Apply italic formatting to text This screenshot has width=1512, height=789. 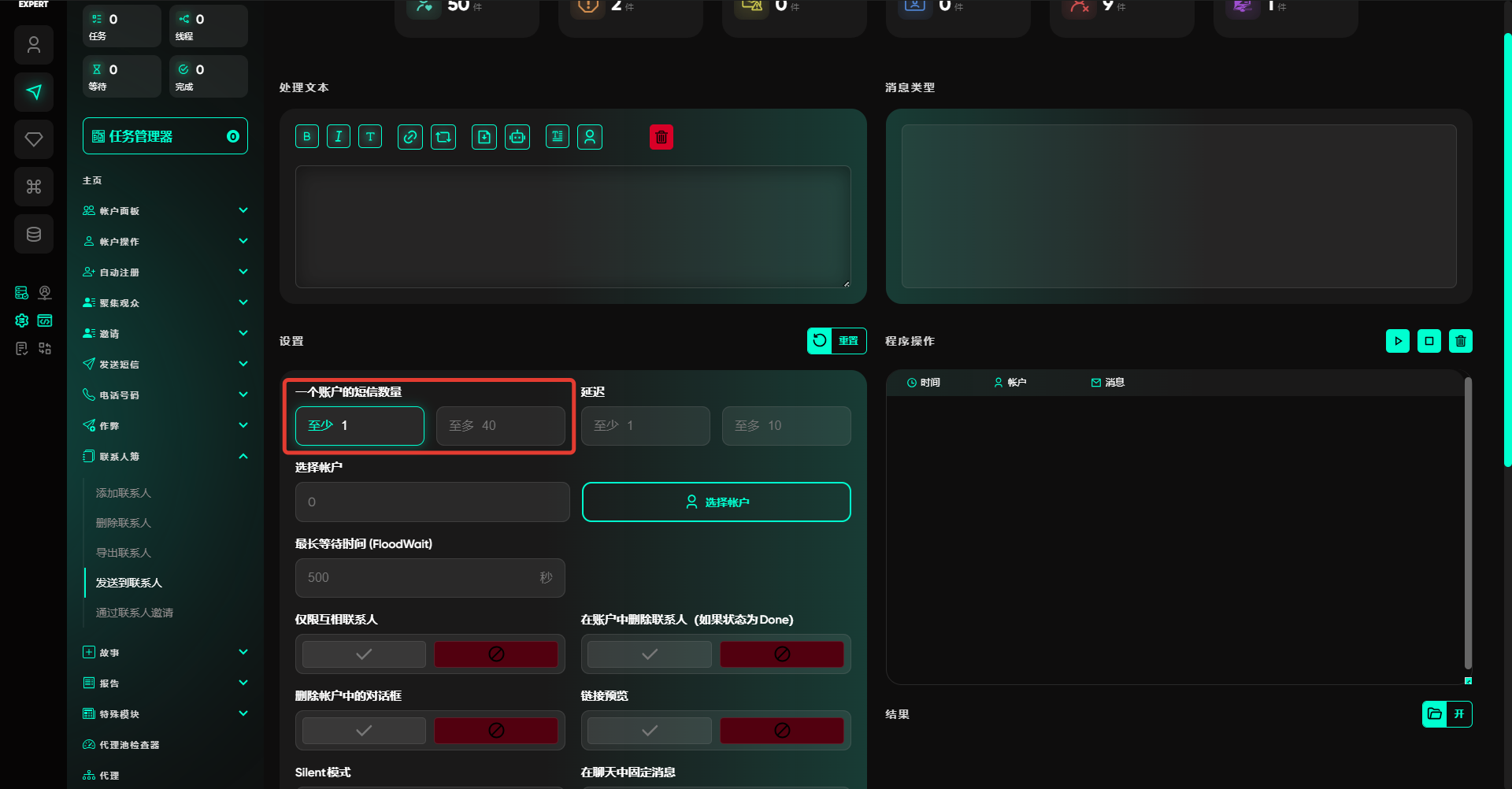point(339,137)
